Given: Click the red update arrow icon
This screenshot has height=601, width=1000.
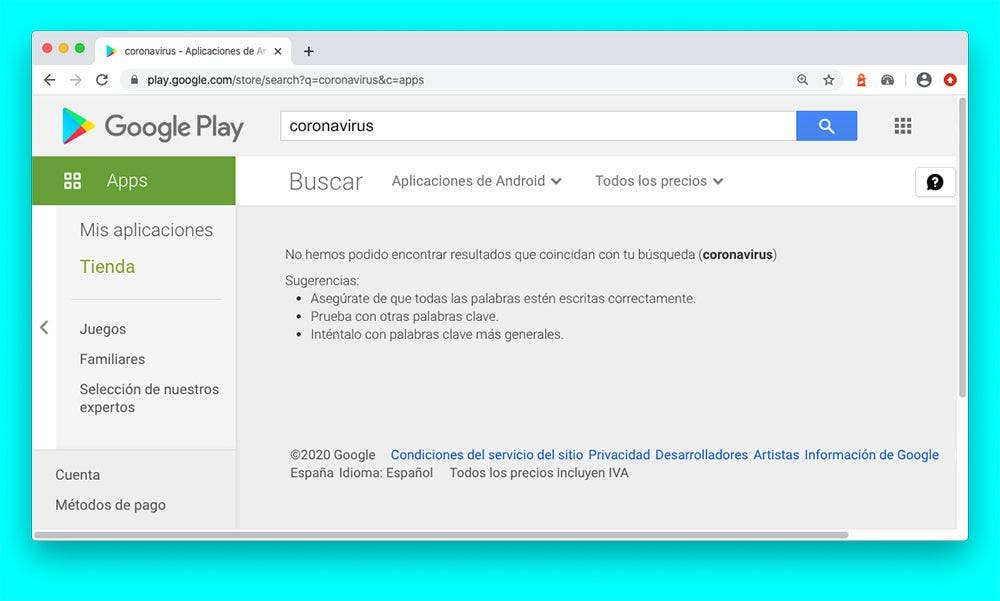Looking at the screenshot, I should click(x=950, y=80).
